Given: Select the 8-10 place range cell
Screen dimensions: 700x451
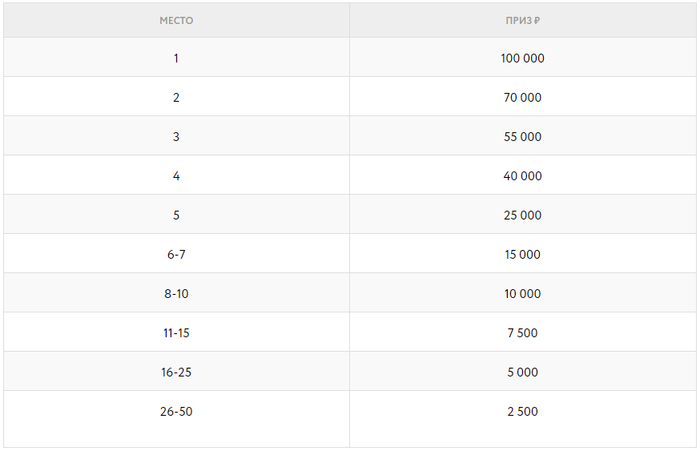Looking at the screenshot, I should tap(176, 294).
